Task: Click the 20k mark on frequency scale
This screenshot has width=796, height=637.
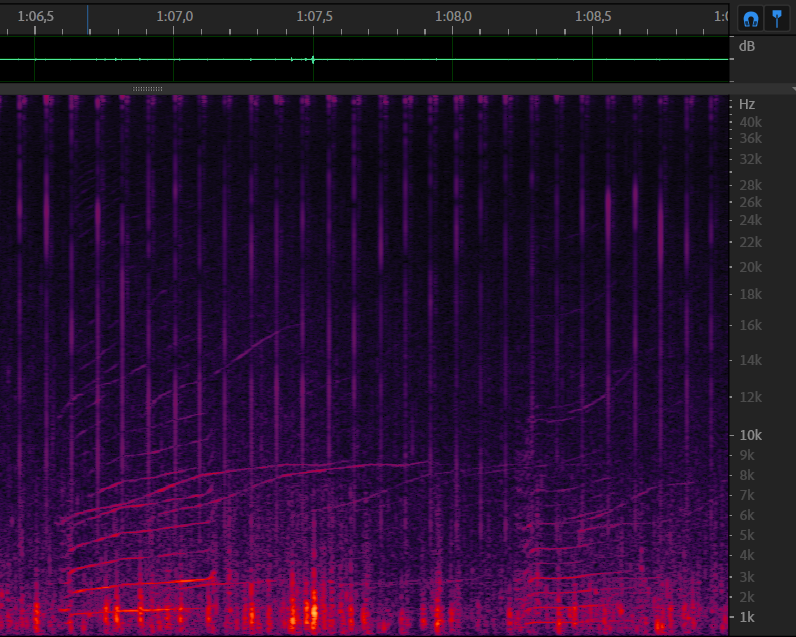Action: pyautogui.click(x=750, y=267)
